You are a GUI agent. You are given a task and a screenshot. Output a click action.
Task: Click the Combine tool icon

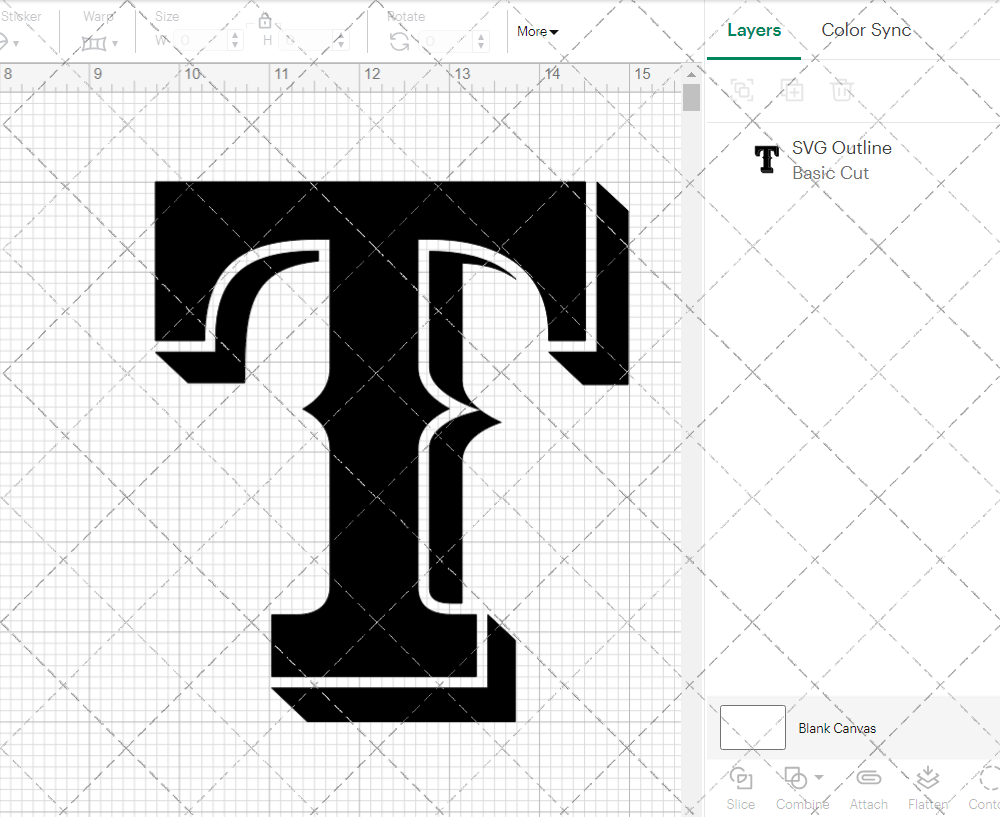tap(795, 779)
